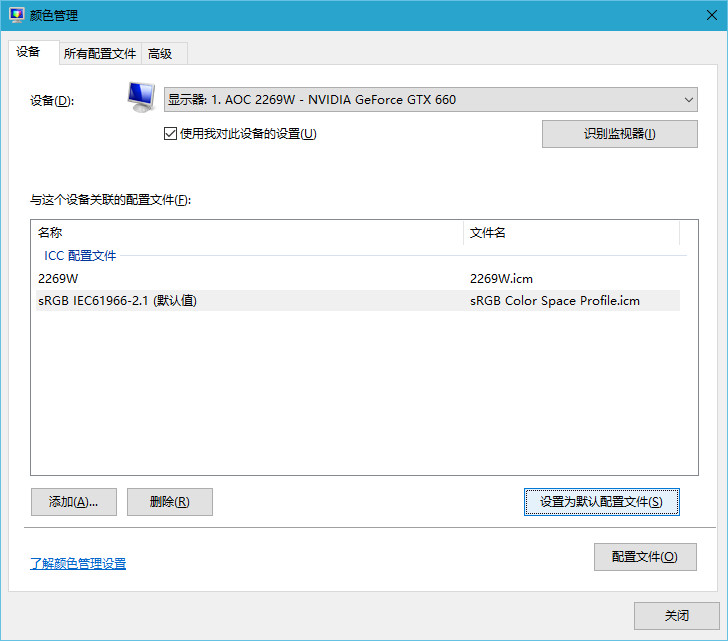Click 设置为默认配置文件(S) button
The width and height of the screenshot is (728, 641).
tap(601, 502)
